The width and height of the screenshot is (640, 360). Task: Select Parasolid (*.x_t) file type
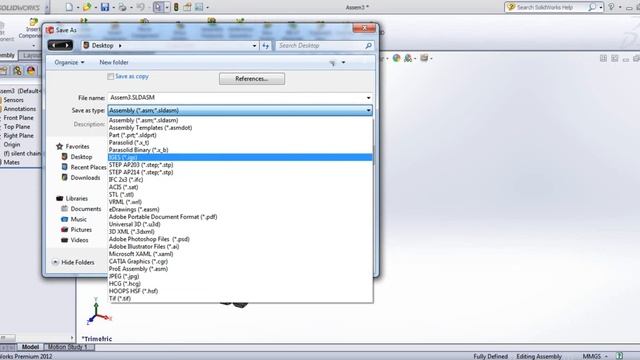pos(240,142)
